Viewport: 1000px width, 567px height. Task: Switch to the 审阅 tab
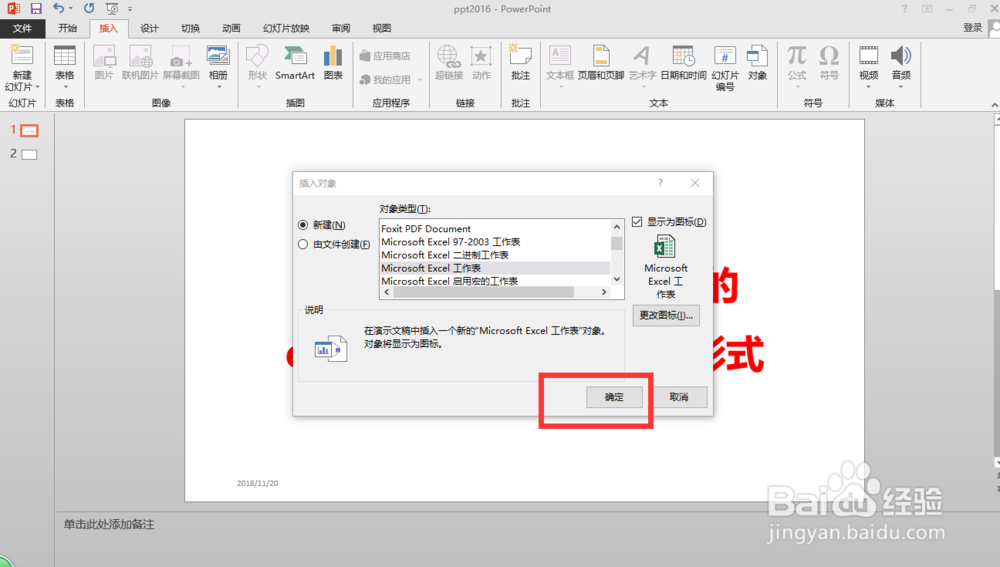[341, 28]
